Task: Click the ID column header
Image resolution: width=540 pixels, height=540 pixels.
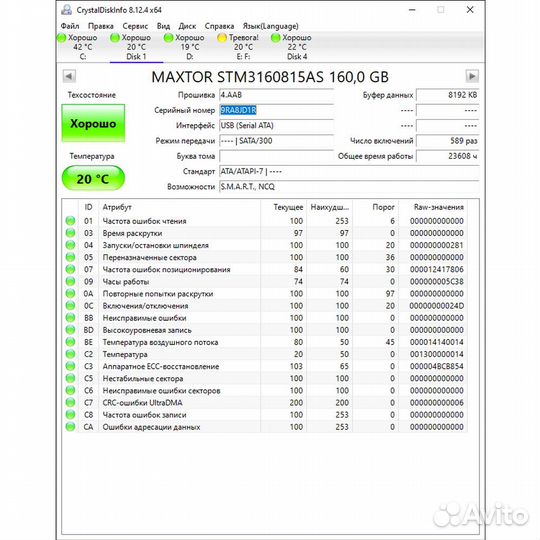Action: [x=89, y=207]
